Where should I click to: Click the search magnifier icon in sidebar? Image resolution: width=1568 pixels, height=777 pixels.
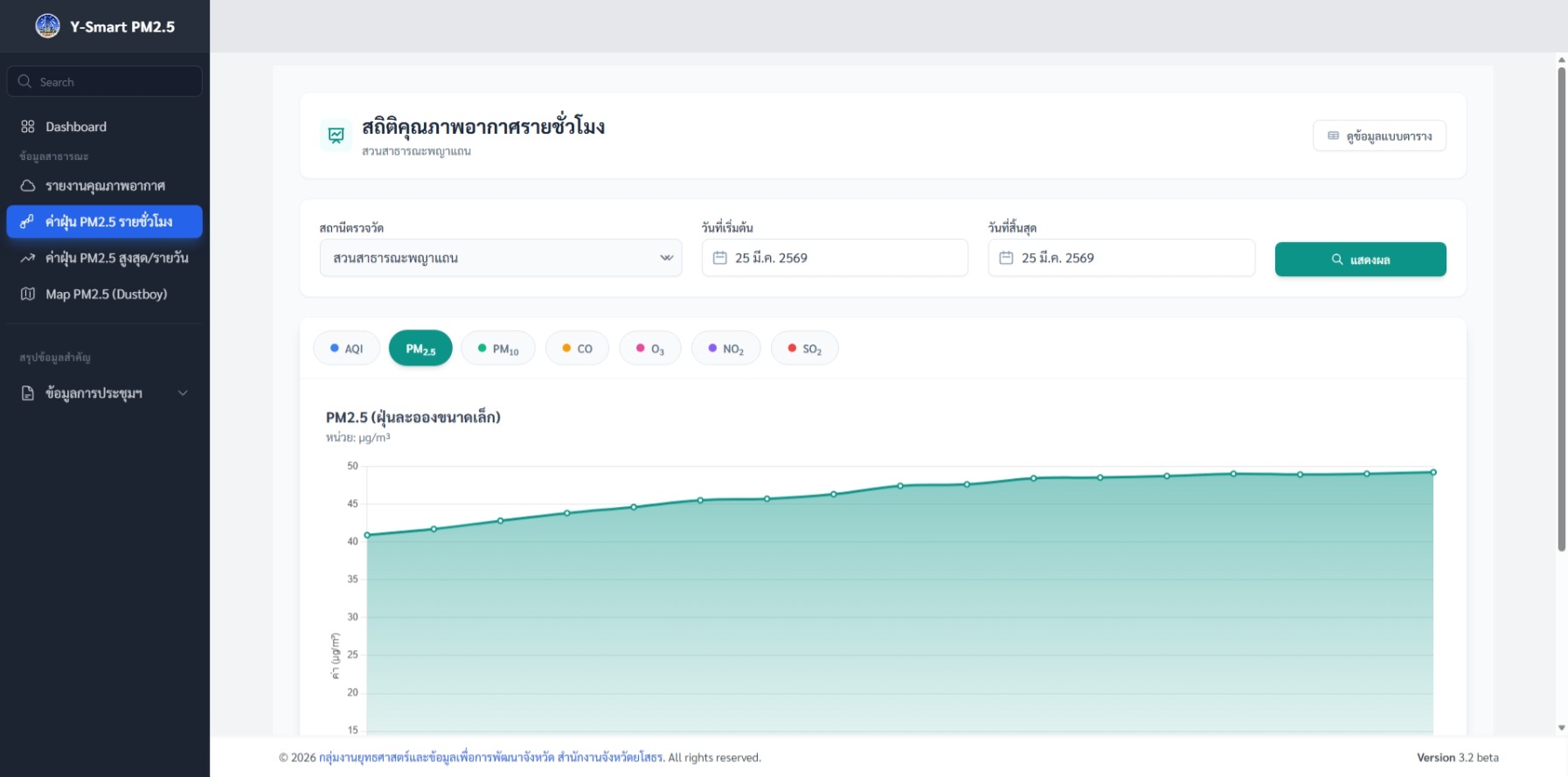(24, 81)
